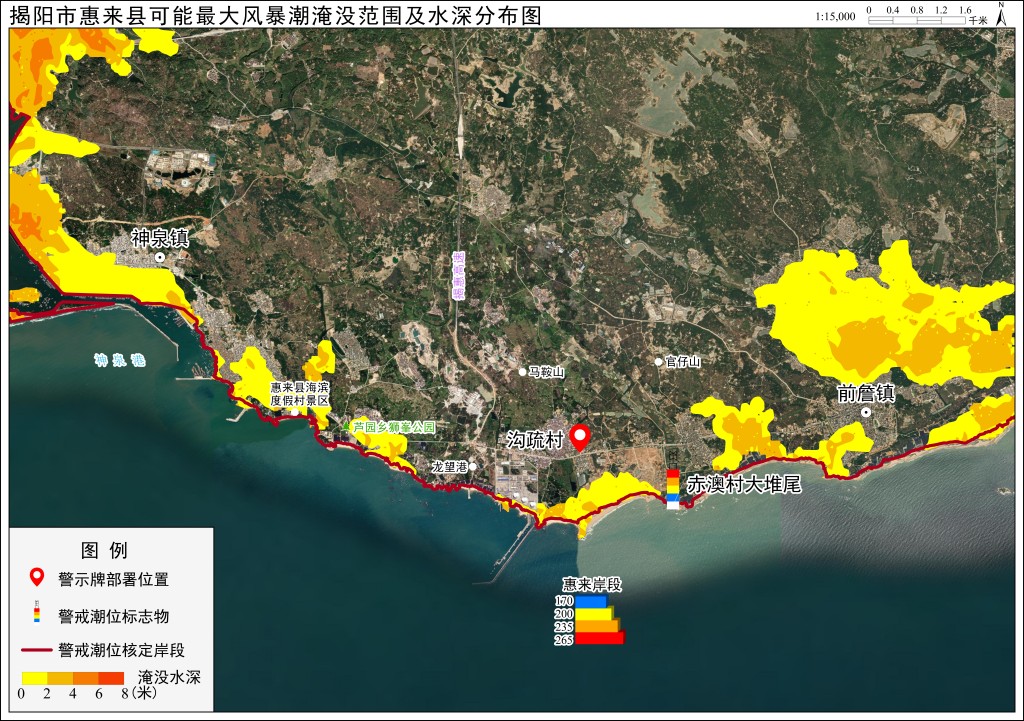Click the 1:15,000 scale text

(835, 16)
